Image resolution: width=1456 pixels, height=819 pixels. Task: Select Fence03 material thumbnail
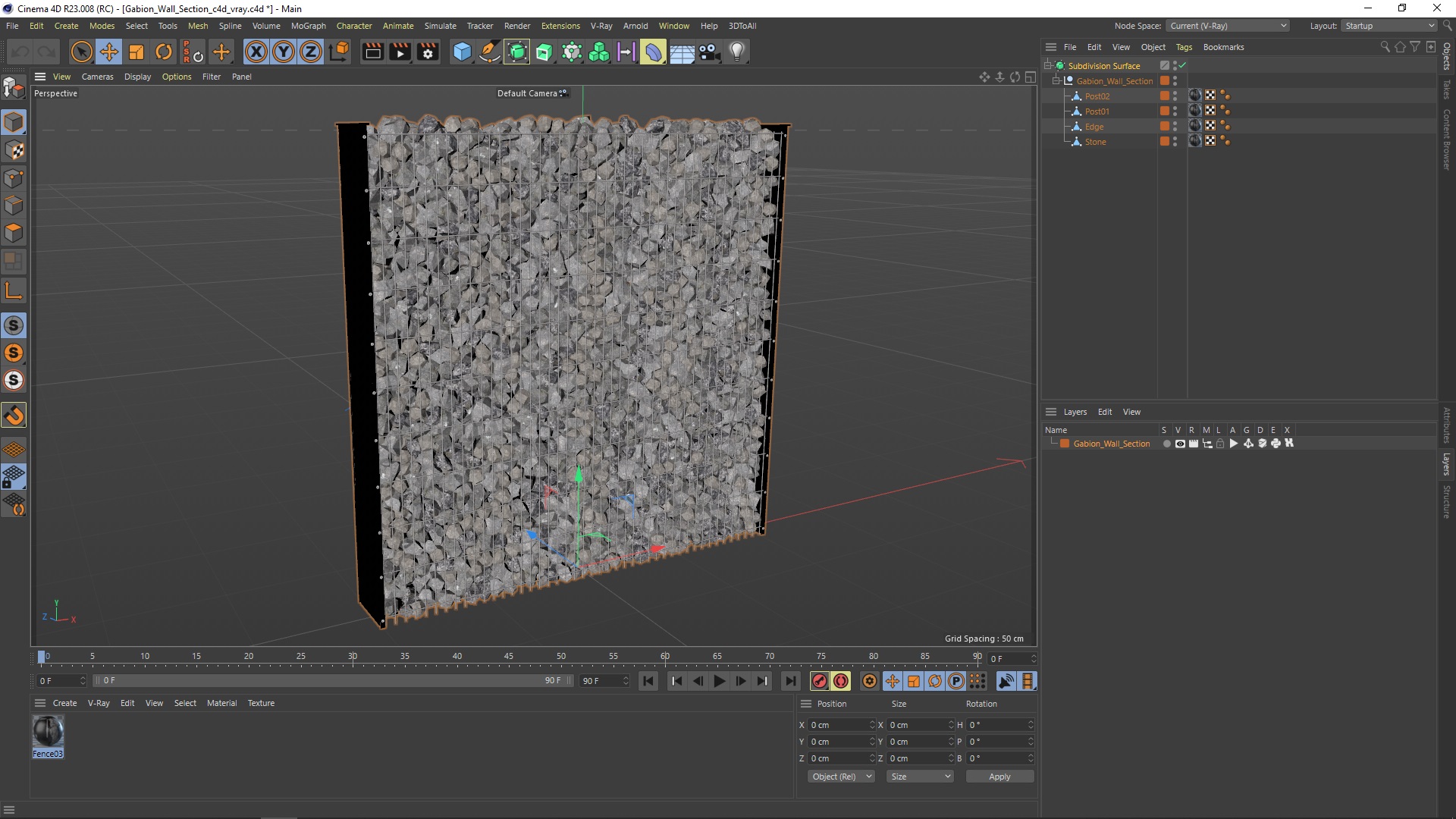pos(48,732)
